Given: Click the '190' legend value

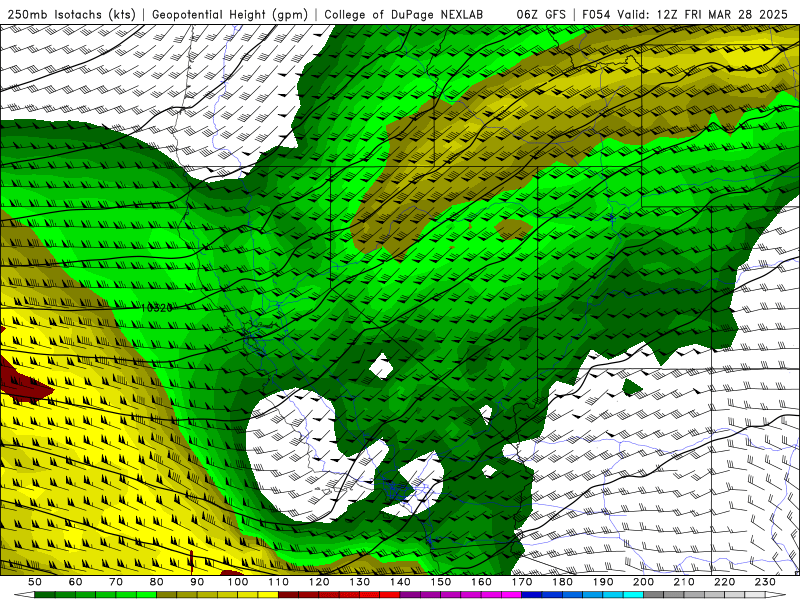Looking at the screenshot, I should [603, 582].
